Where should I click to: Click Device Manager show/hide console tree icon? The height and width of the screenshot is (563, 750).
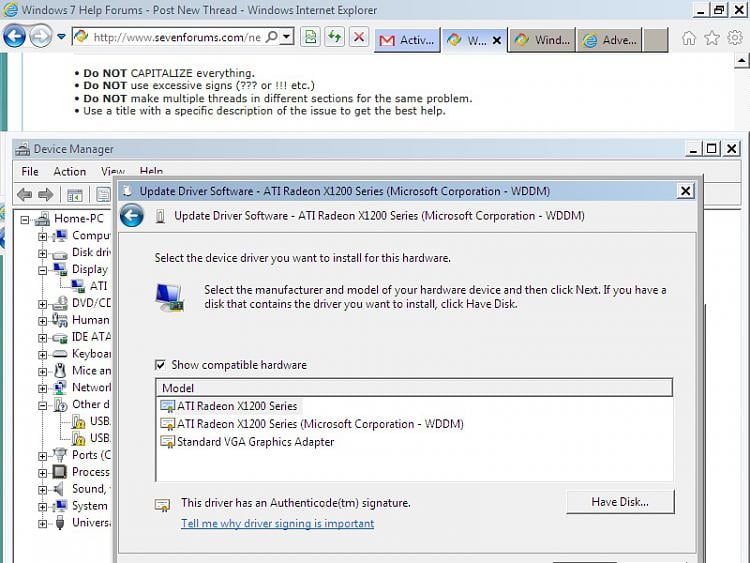(75, 195)
